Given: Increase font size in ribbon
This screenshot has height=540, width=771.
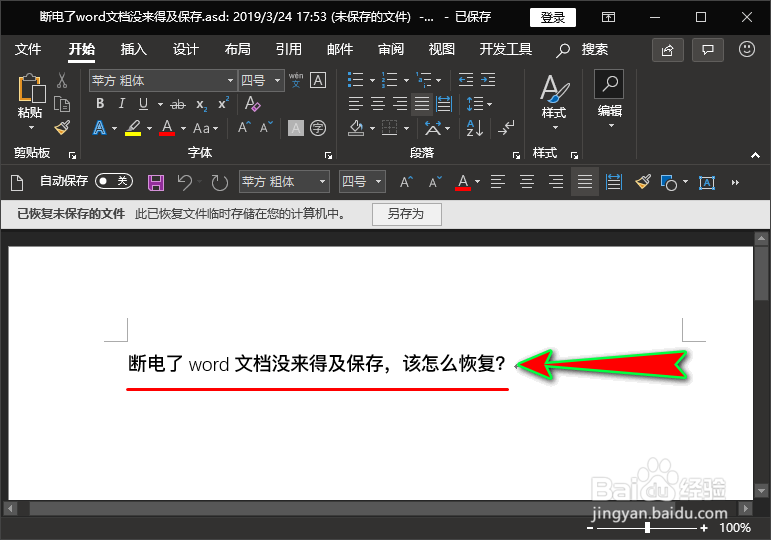Looking at the screenshot, I should coord(244,128).
